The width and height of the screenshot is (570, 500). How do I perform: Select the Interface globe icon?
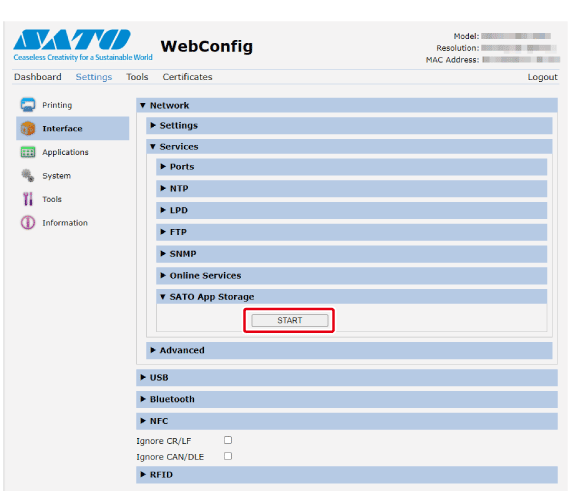click(28, 128)
